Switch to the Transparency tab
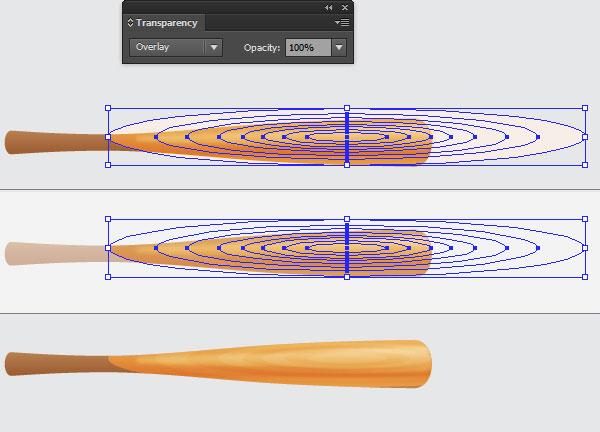This screenshot has width=600, height=432. 165,23
